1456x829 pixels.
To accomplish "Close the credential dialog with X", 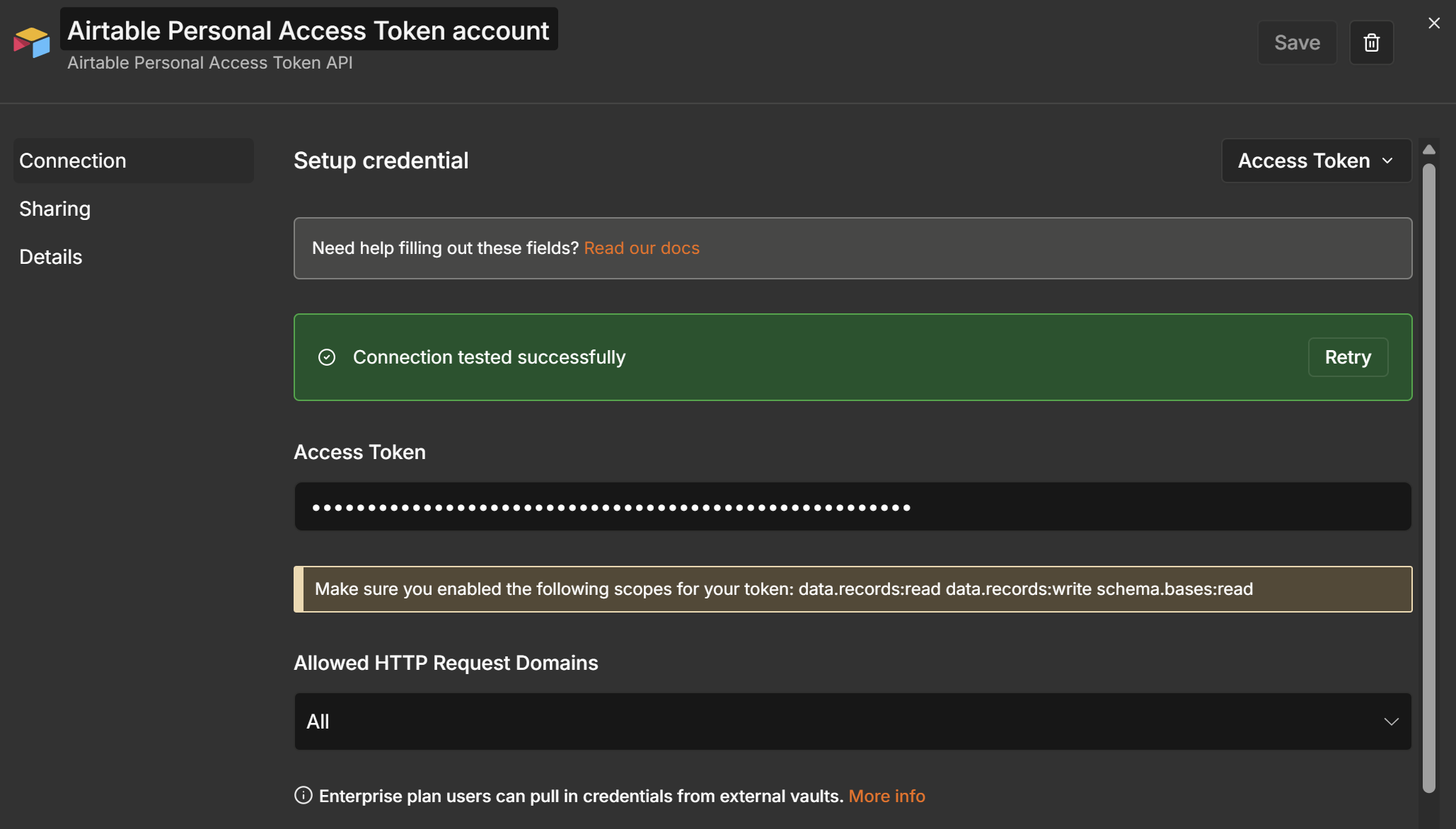I will pos(1434,23).
